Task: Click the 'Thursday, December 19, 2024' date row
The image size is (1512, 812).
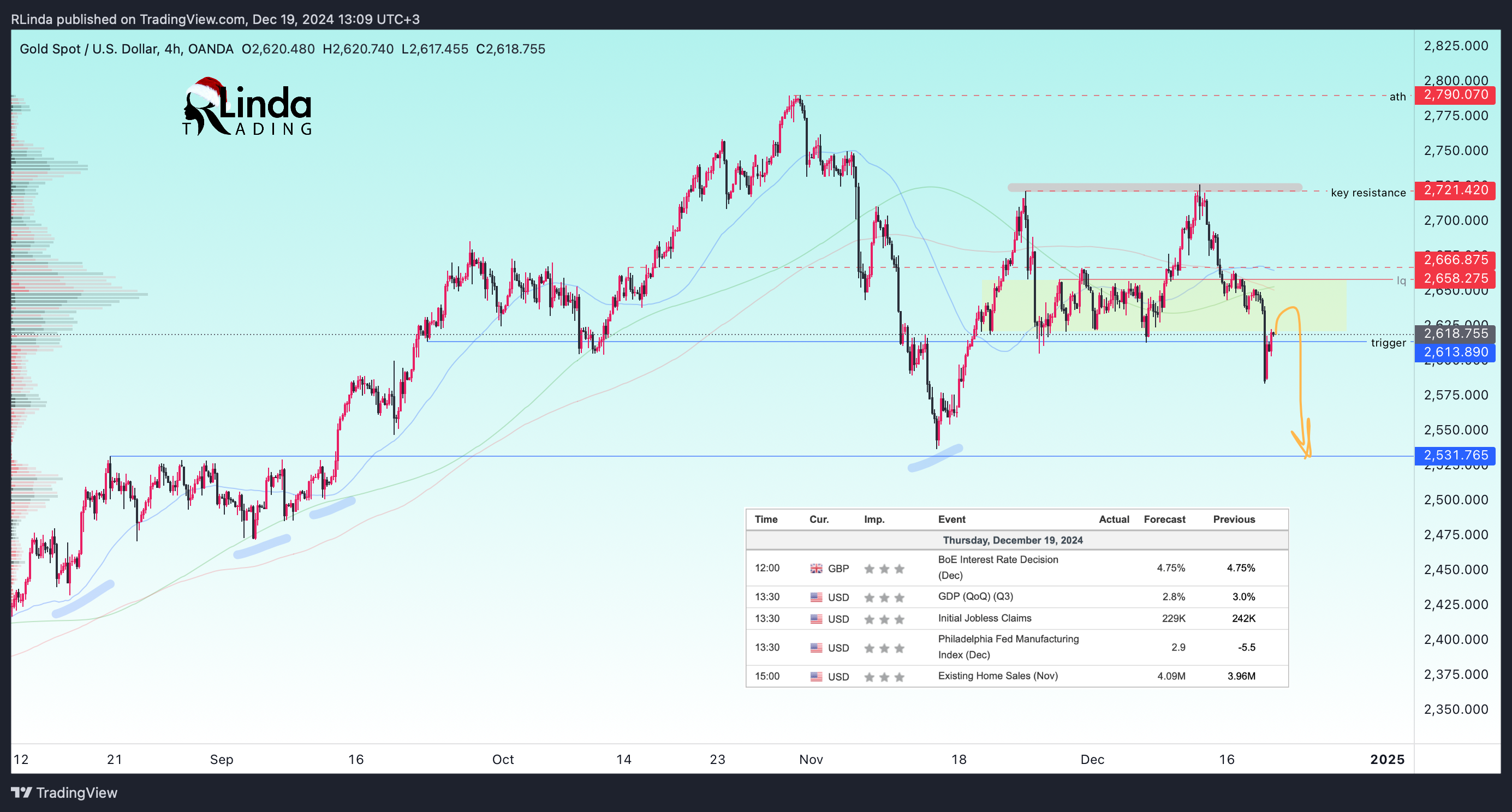Action: (x=1016, y=540)
